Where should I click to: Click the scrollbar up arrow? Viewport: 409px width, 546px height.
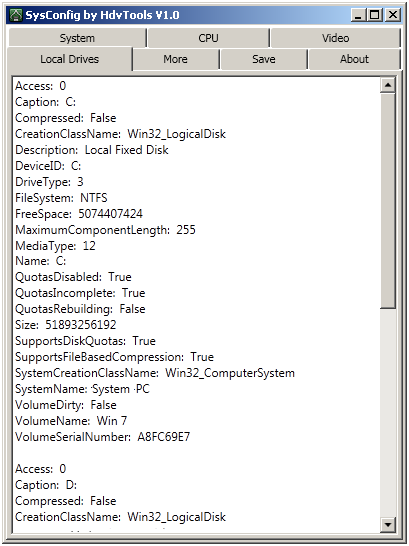tap(388, 85)
